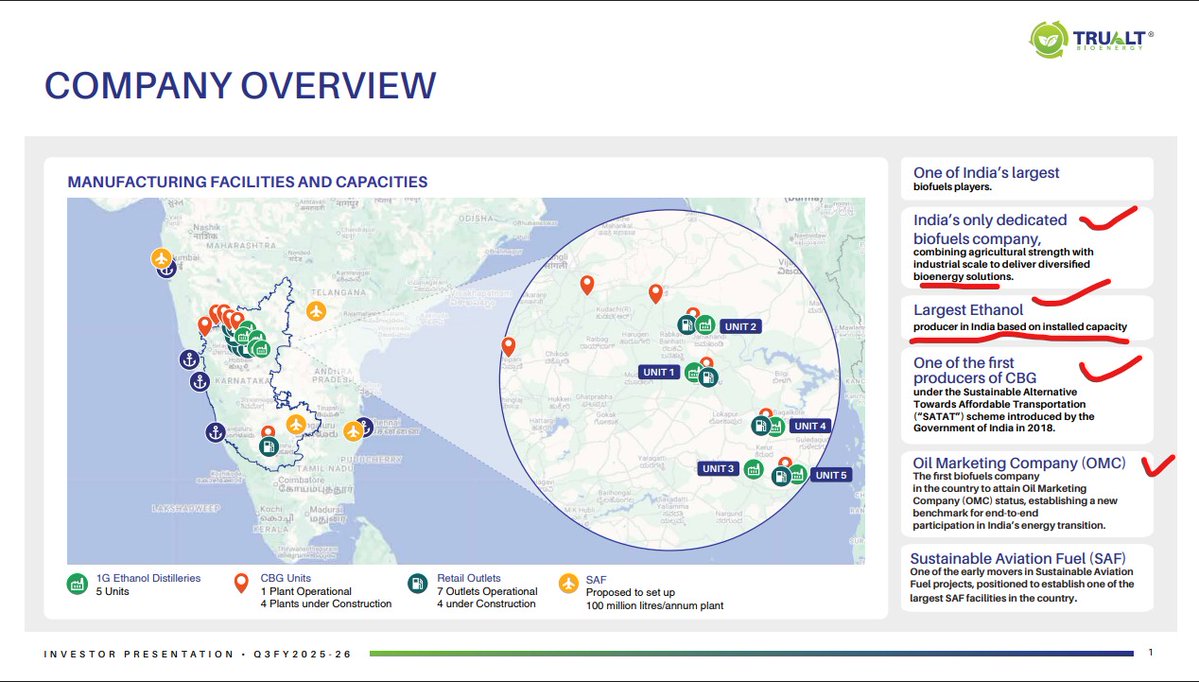Select the UNIT 2 label
The image size is (1199, 682).
pos(740,326)
